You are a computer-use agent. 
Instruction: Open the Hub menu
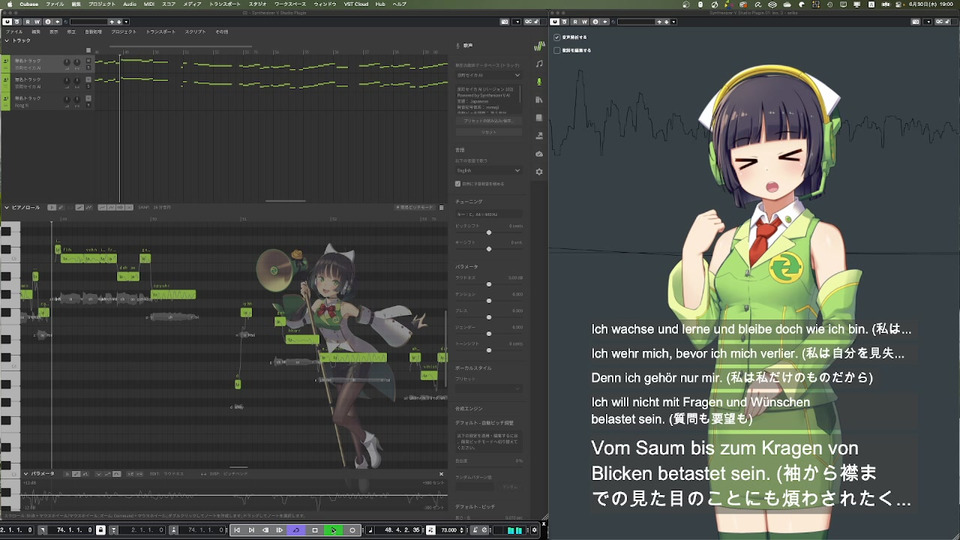pos(380,4)
